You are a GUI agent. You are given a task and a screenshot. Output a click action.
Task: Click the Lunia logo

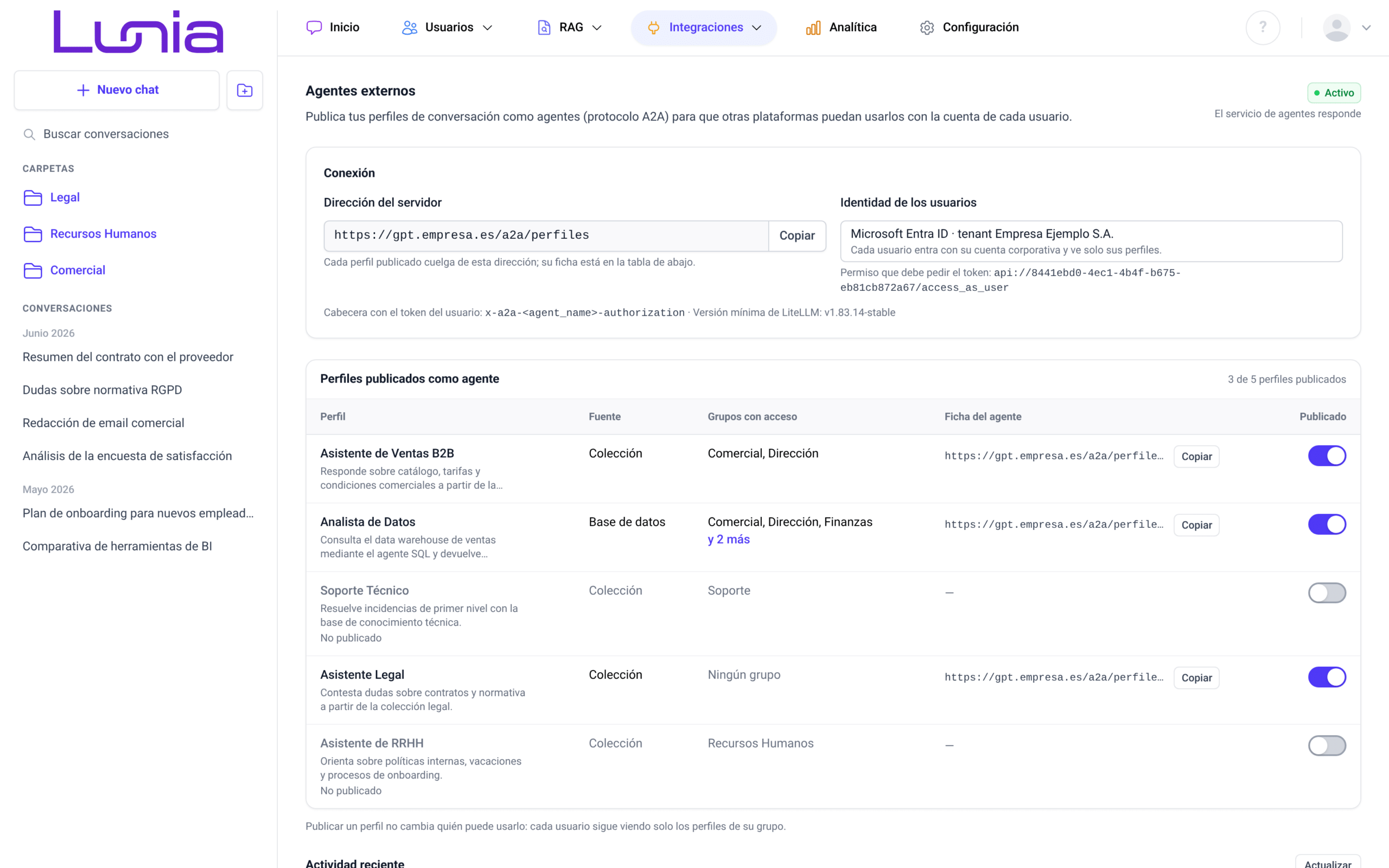138,31
